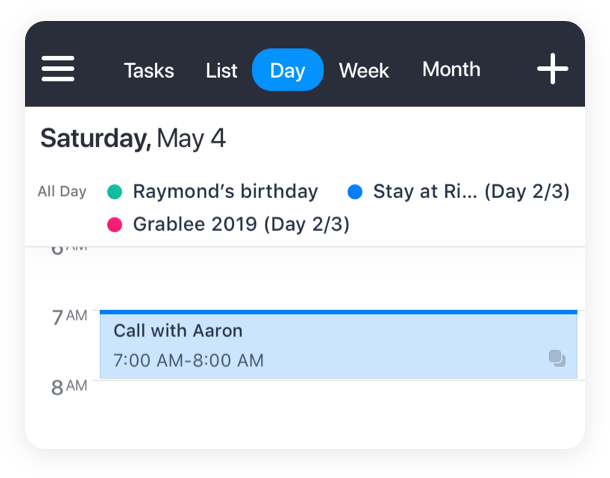
Task: Select the Day view tab
Action: pos(287,70)
